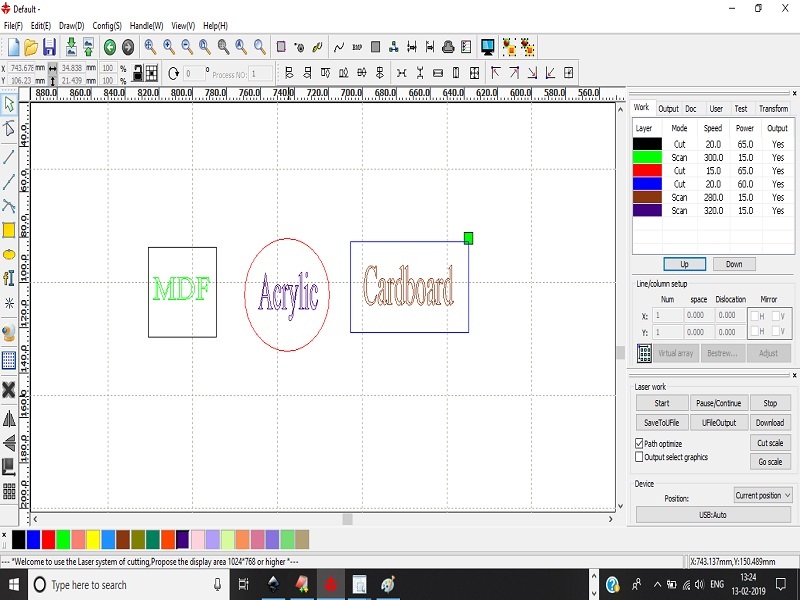
Task: Toggle Y row Mirror H checkbox
Action: [755, 331]
